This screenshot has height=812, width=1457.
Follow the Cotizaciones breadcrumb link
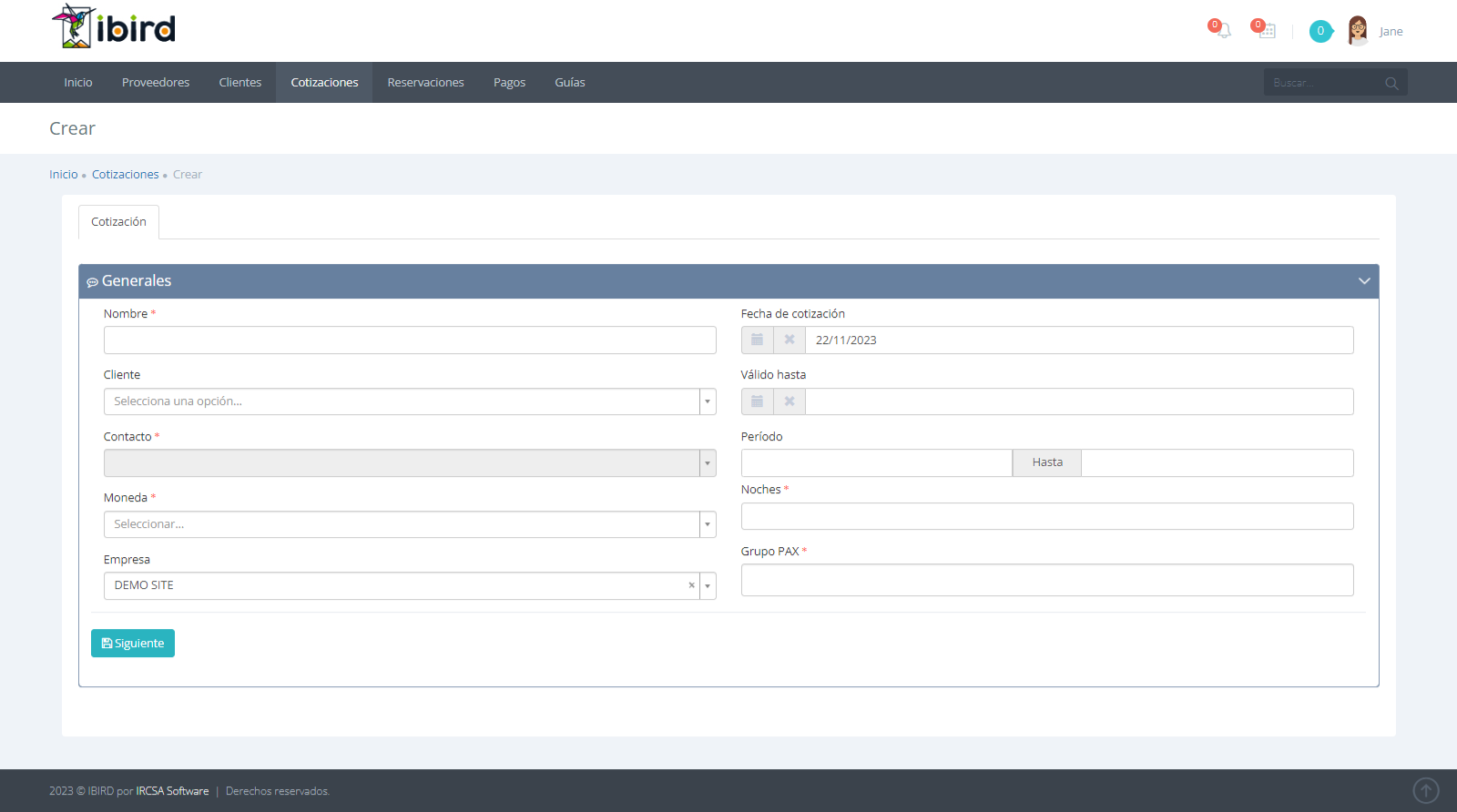(125, 175)
